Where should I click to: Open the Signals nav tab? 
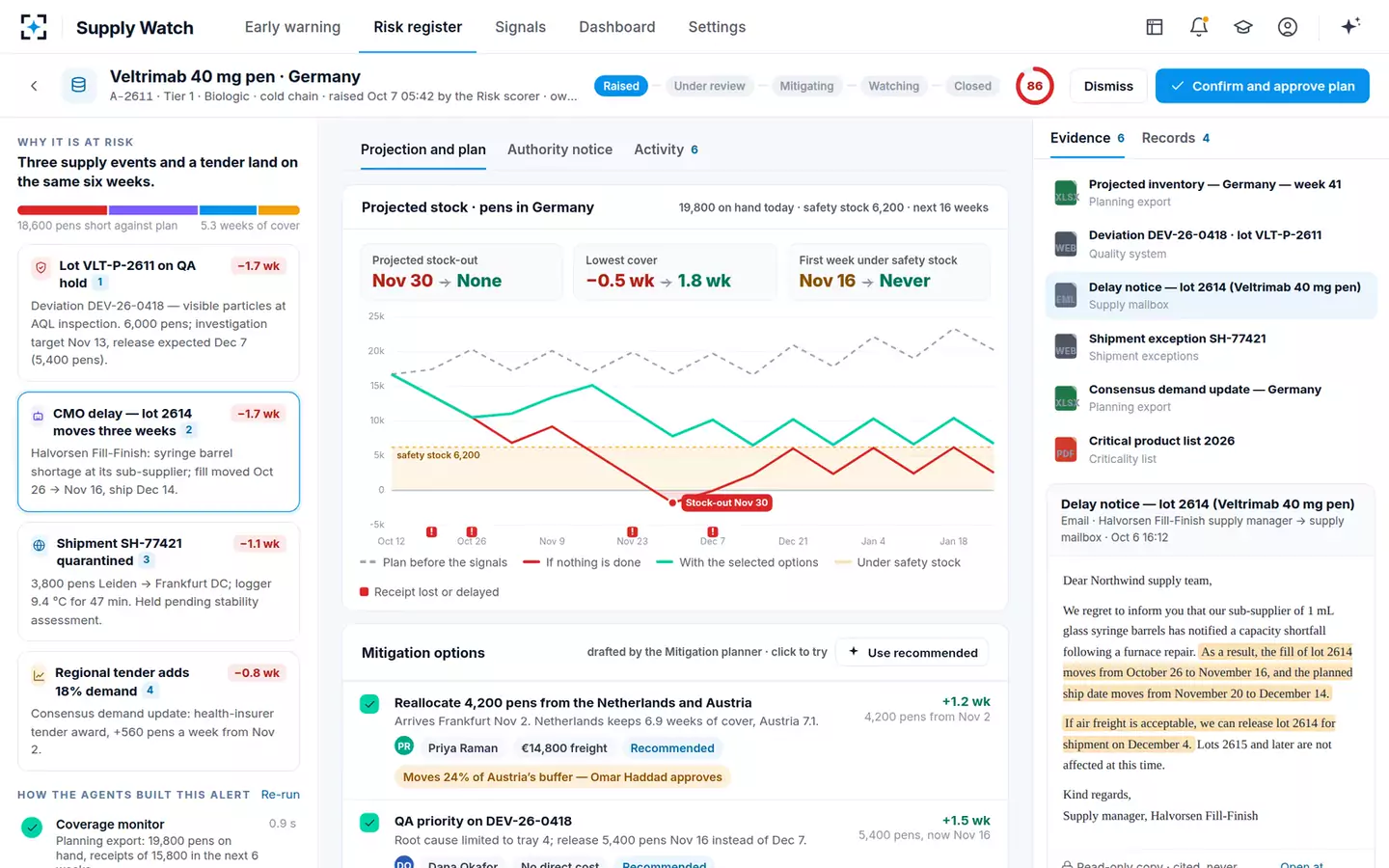520,27
